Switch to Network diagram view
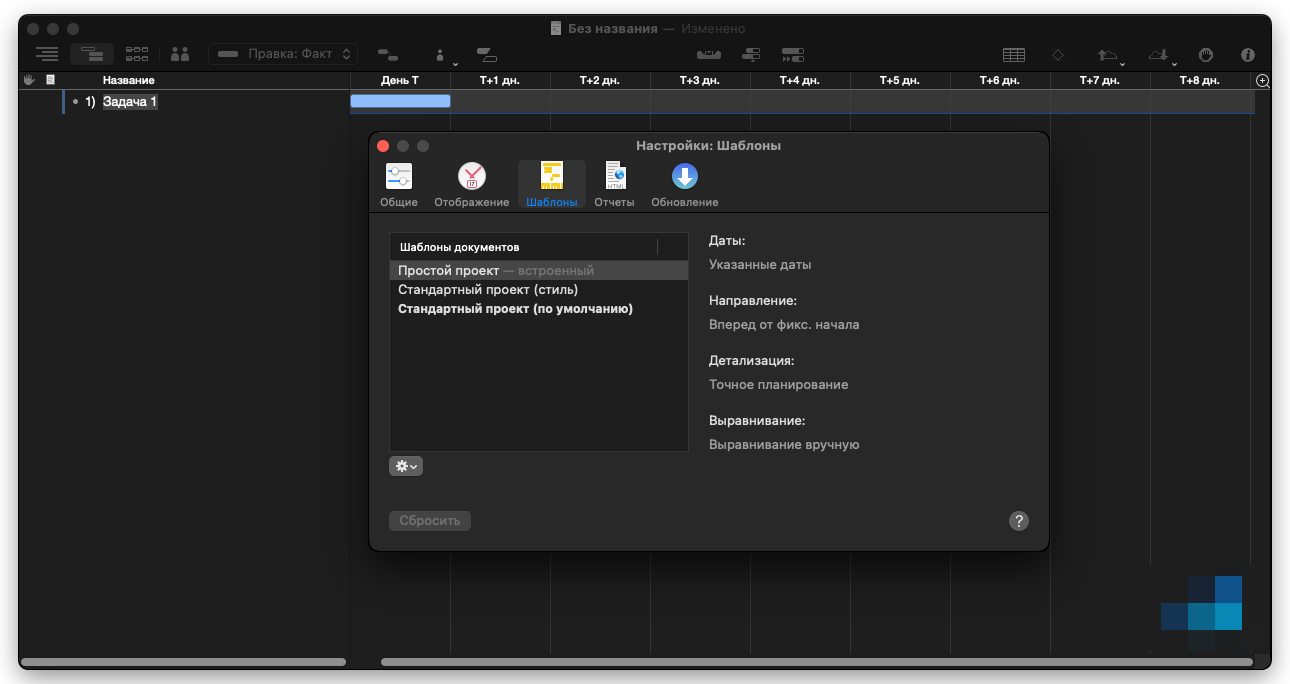 tap(137, 55)
